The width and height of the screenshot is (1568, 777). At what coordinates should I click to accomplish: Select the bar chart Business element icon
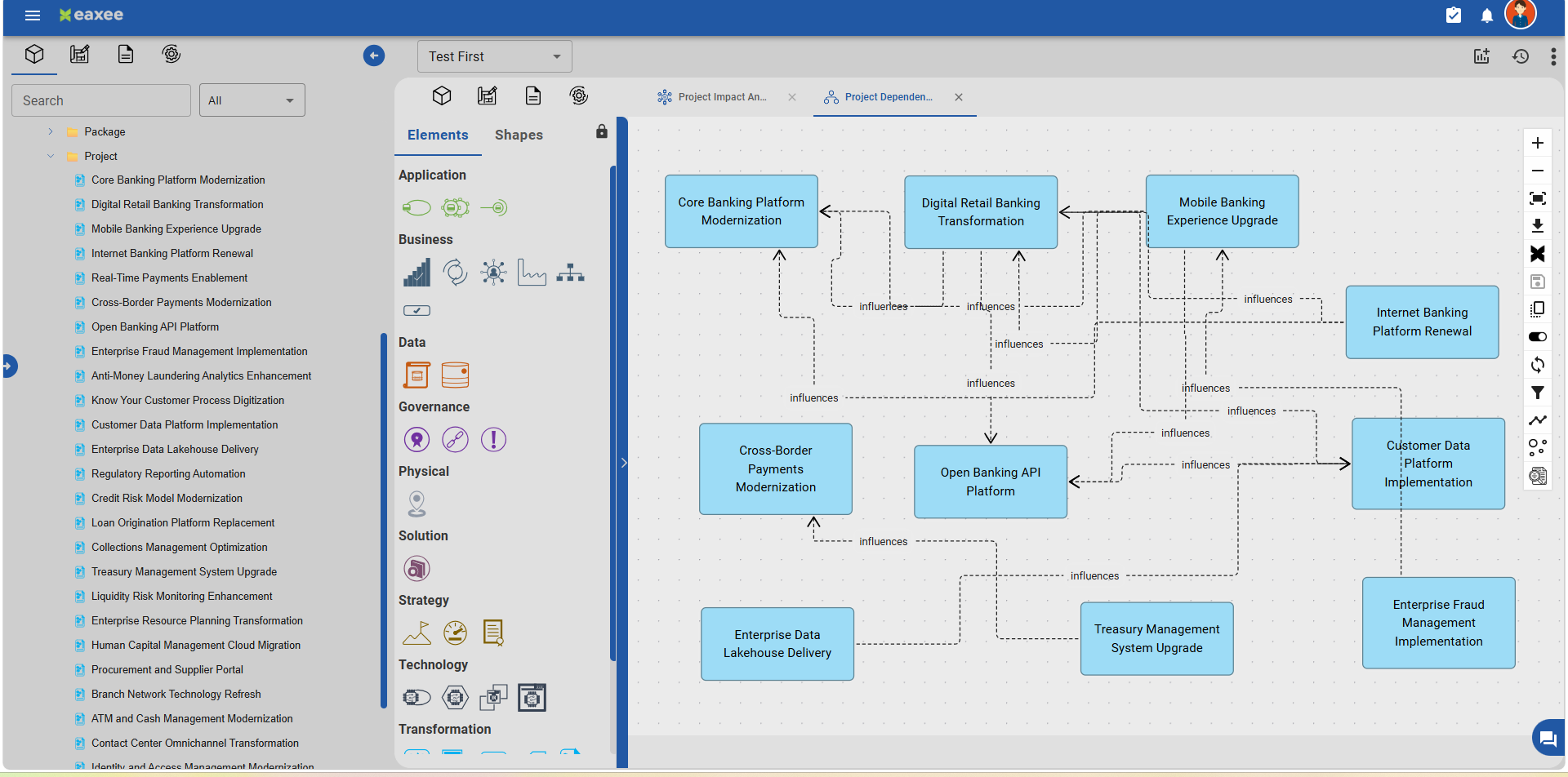(x=416, y=273)
